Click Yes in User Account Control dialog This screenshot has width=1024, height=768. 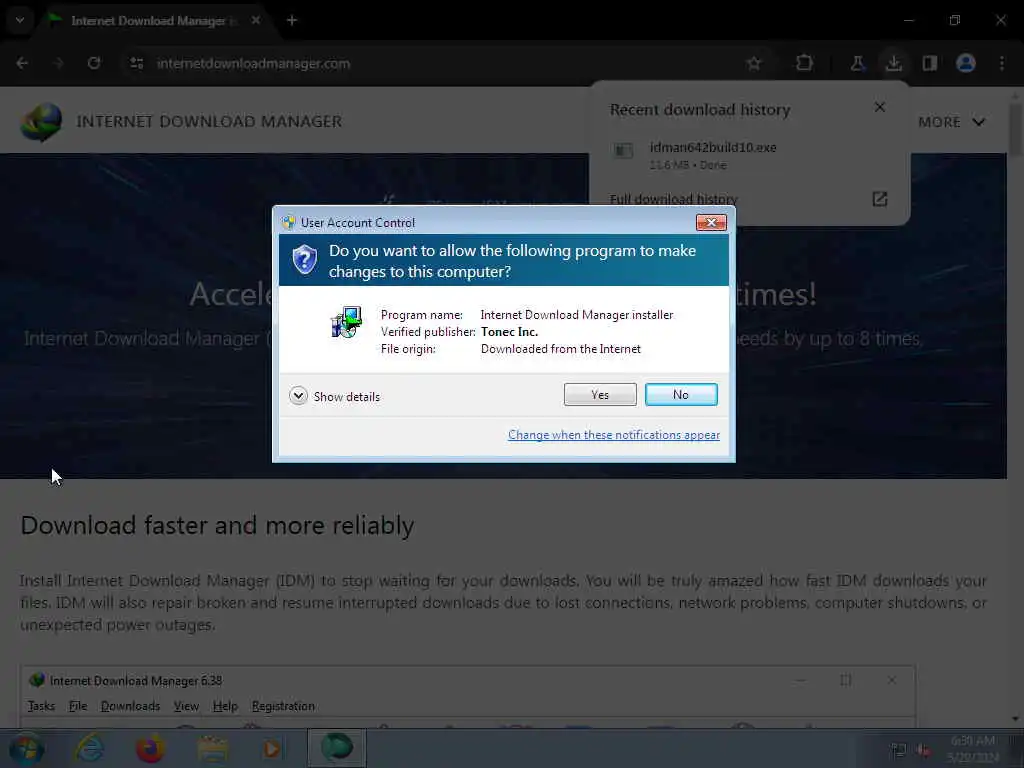point(600,394)
